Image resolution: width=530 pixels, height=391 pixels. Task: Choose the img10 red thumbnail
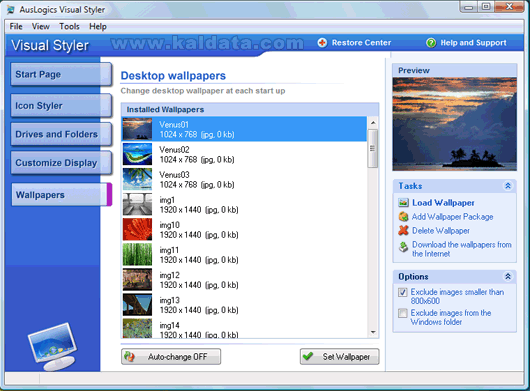pos(137,229)
